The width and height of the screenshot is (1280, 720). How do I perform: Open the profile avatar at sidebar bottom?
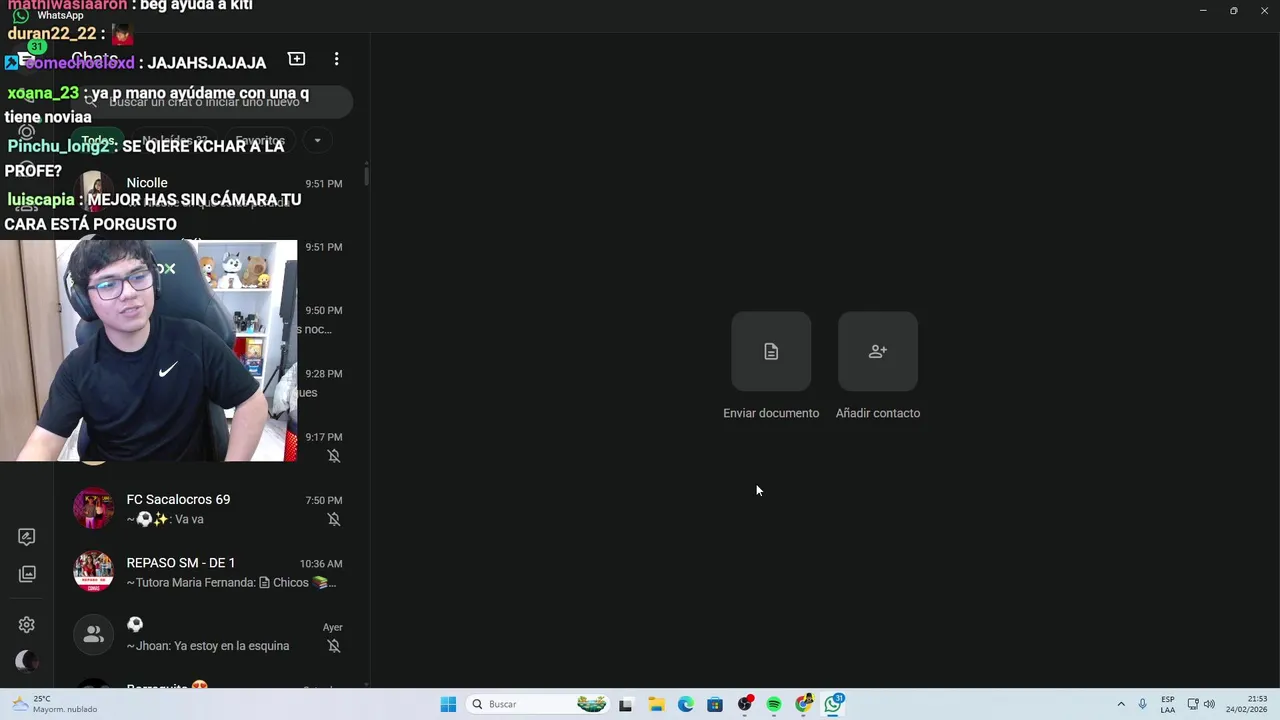(27, 661)
